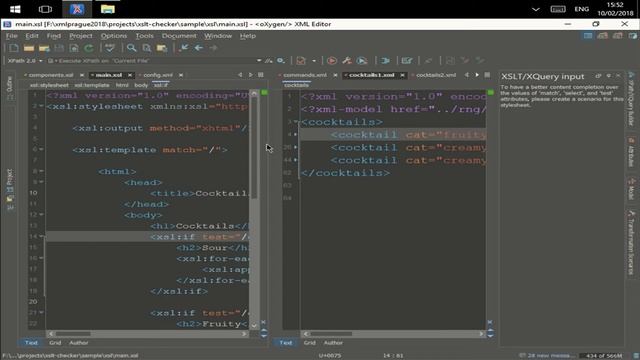Switch left editor to Author mode
The width and height of the screenshot is (640, 360).
tap(78, 343)
